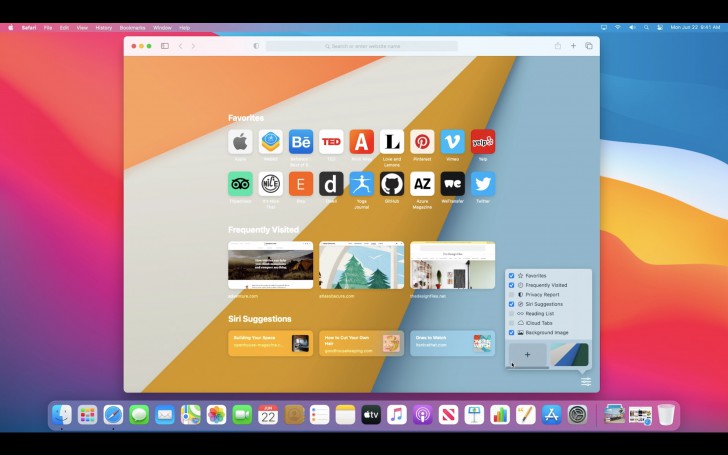728x455 pixels.
Task: Open the Safari application menu
Action: 29,28
